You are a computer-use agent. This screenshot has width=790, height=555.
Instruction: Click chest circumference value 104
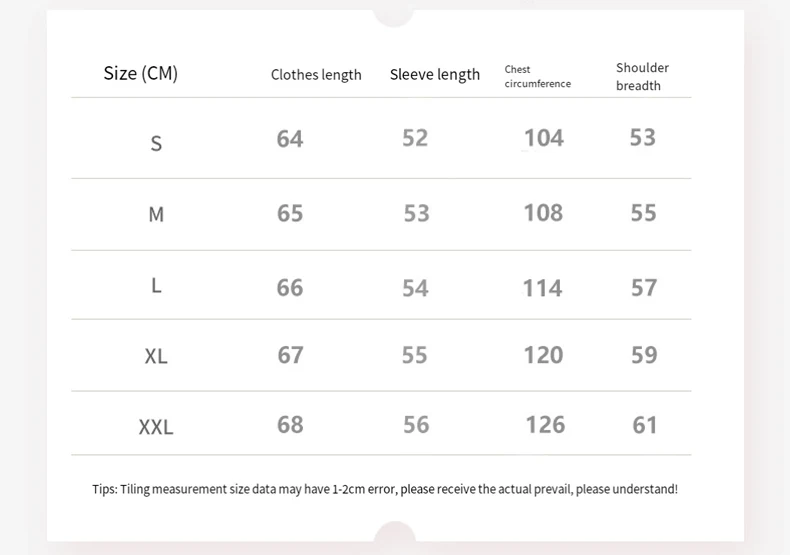(x=544, y=138)
